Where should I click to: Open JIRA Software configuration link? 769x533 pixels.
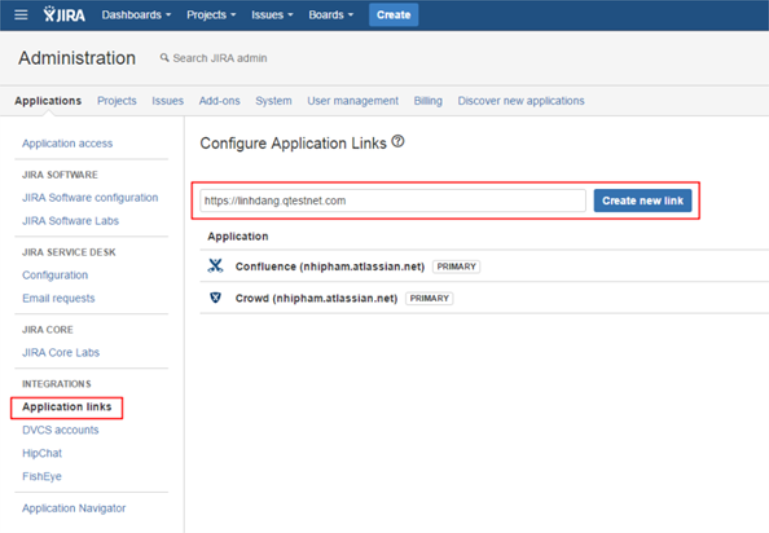pyautogui.click(x=90, y=198)
